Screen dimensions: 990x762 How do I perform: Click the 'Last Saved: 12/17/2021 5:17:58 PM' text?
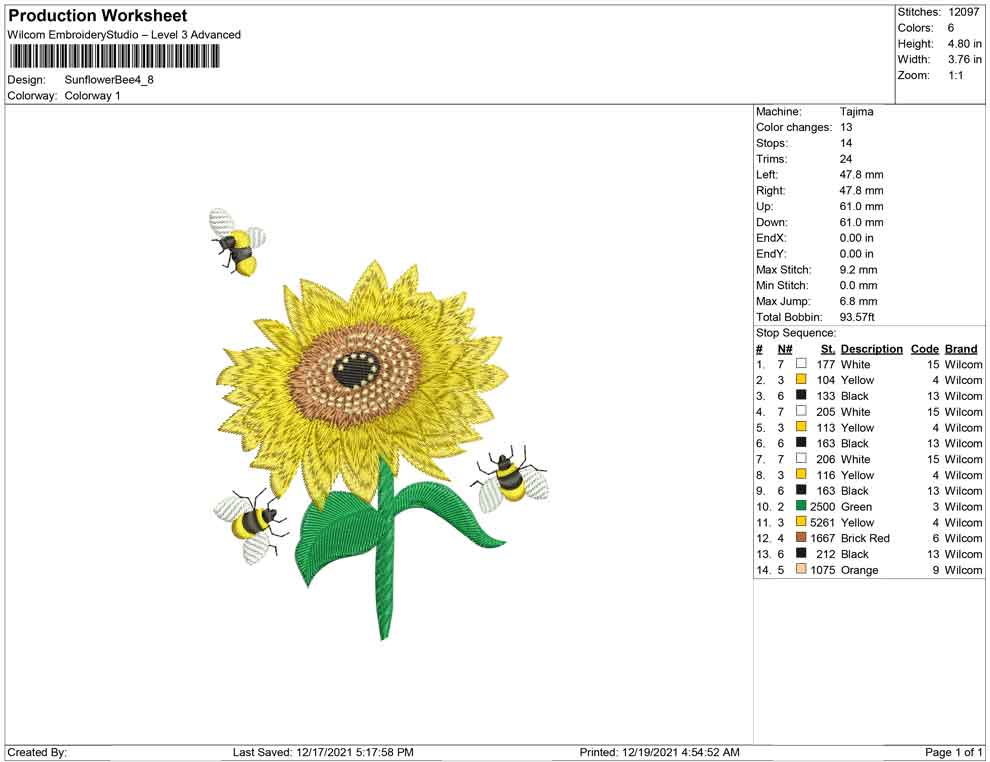click(323, 752)
